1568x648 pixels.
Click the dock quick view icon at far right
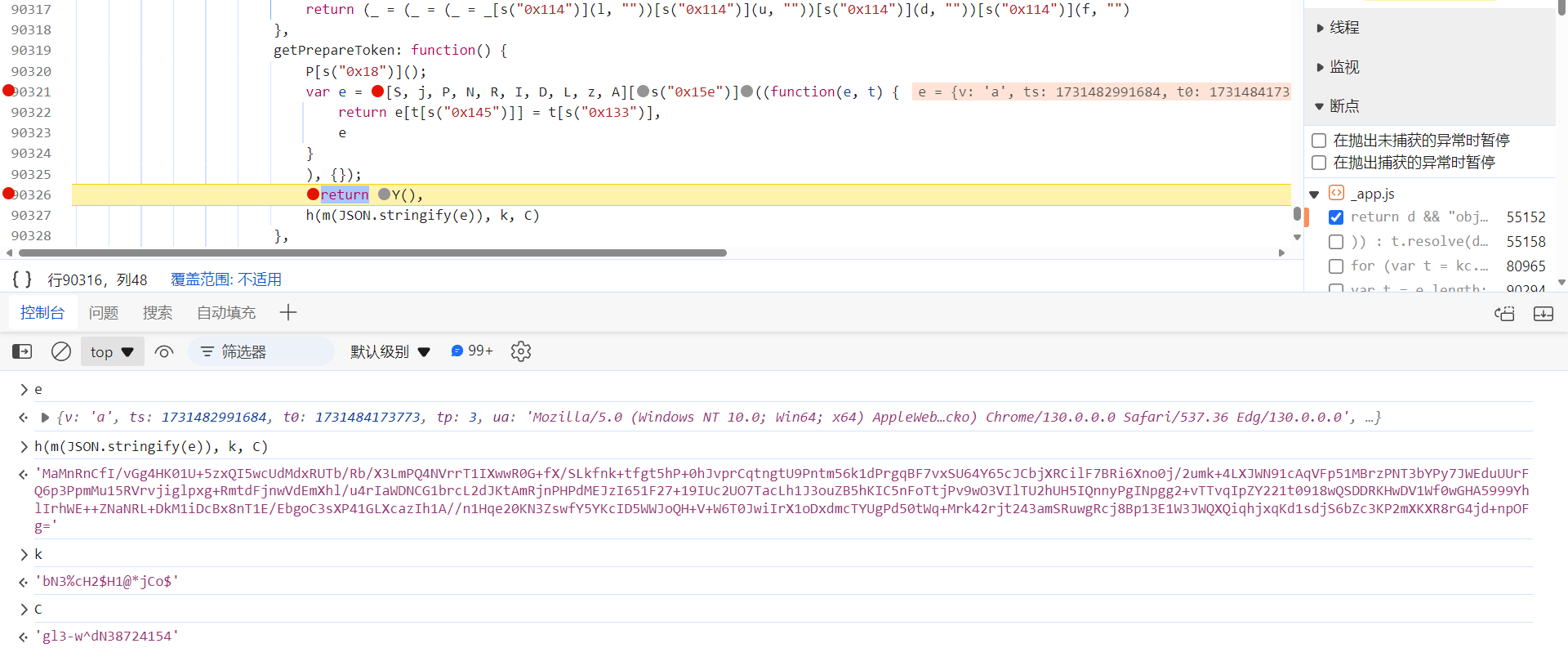point(1543,314)
